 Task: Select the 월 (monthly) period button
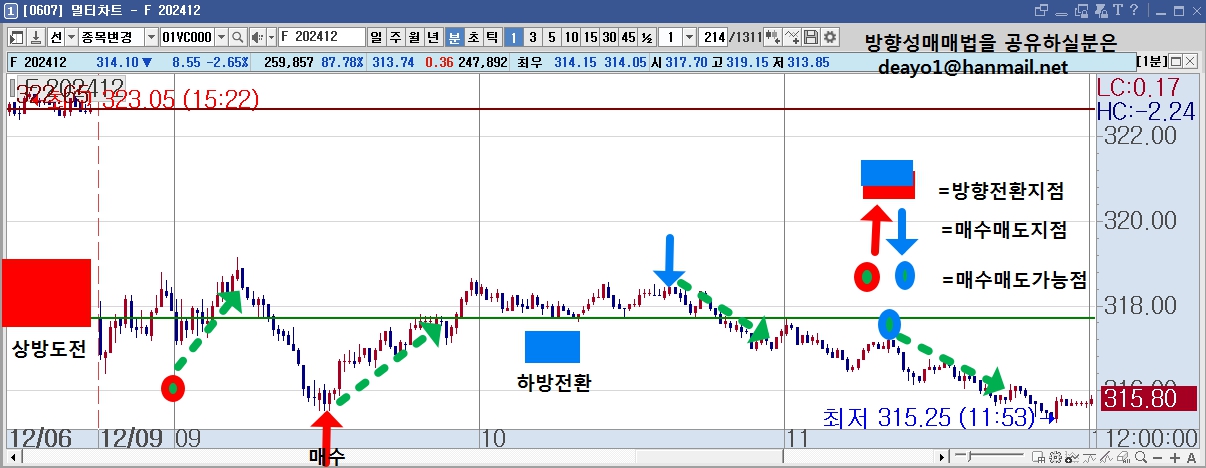(414, 37)
